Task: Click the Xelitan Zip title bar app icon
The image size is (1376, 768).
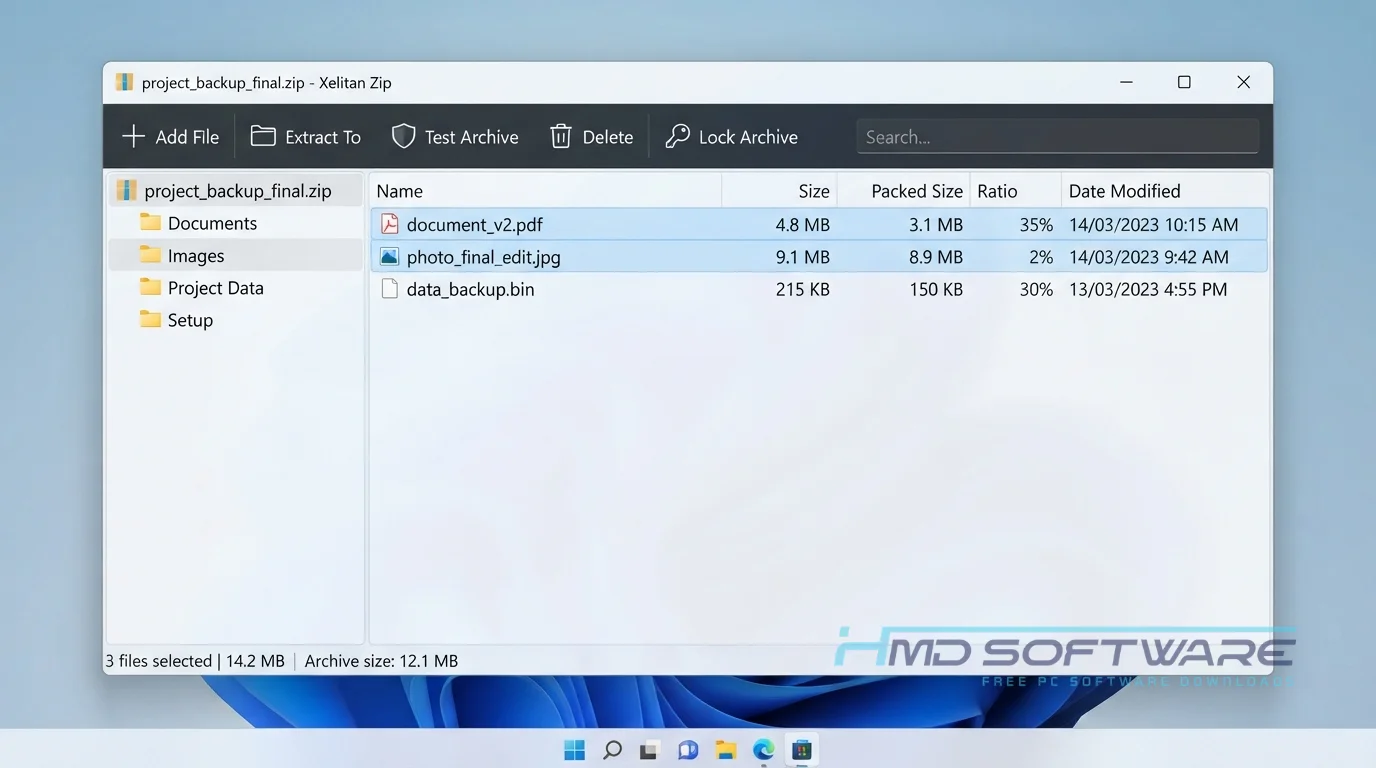Action: point(124,82)
